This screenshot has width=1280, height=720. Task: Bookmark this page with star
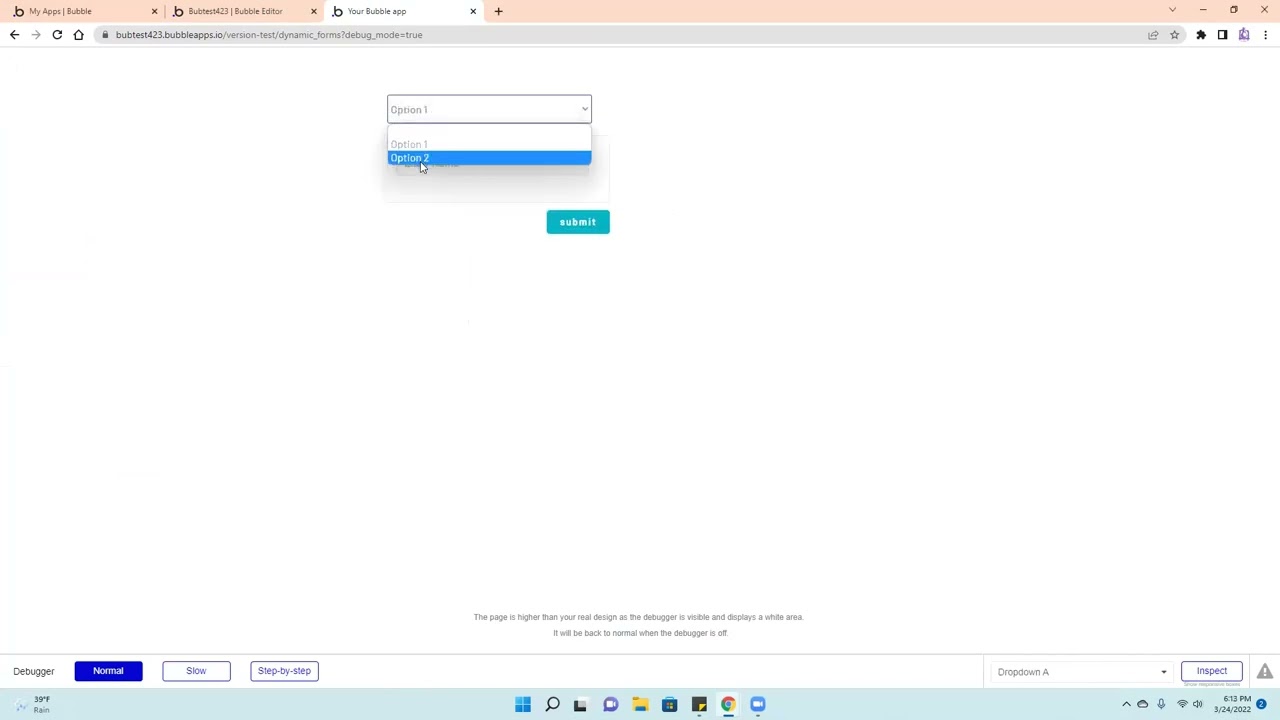tap(1174, 35)
